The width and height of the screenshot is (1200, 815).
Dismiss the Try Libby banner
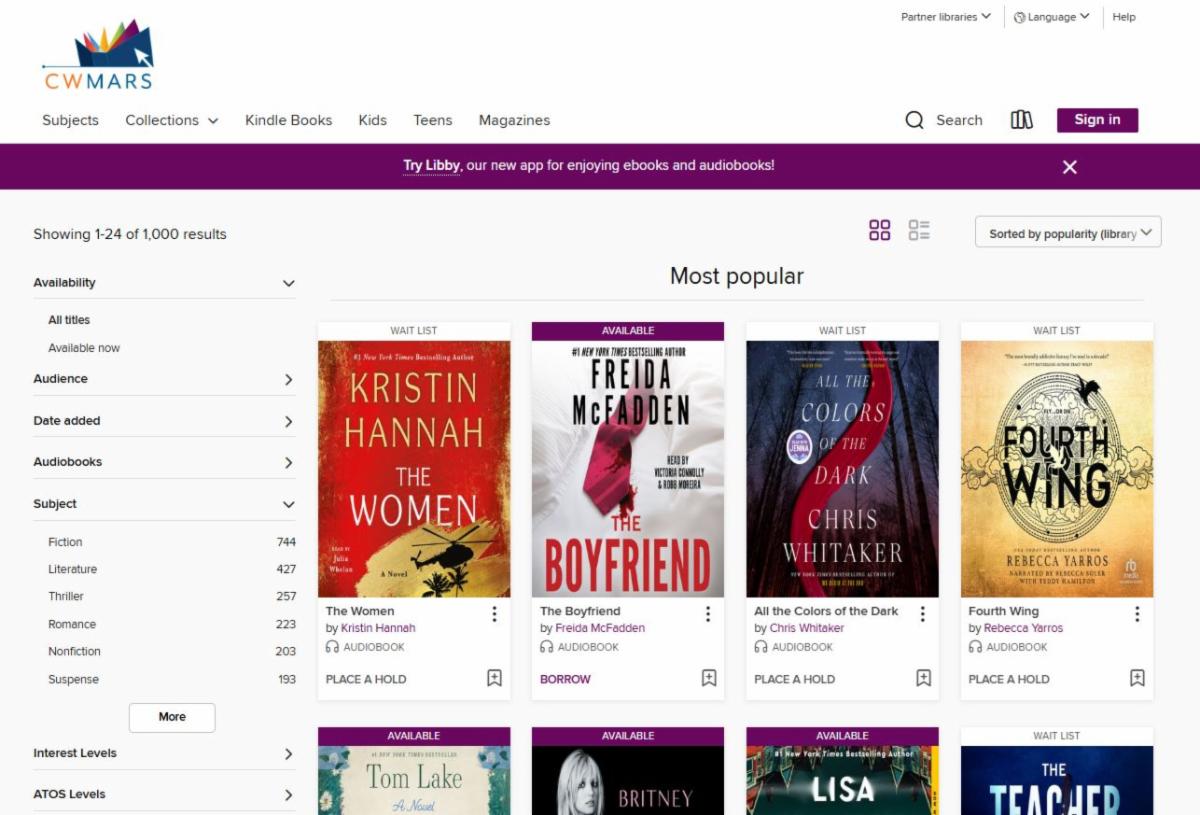(x=1069, y=167)
